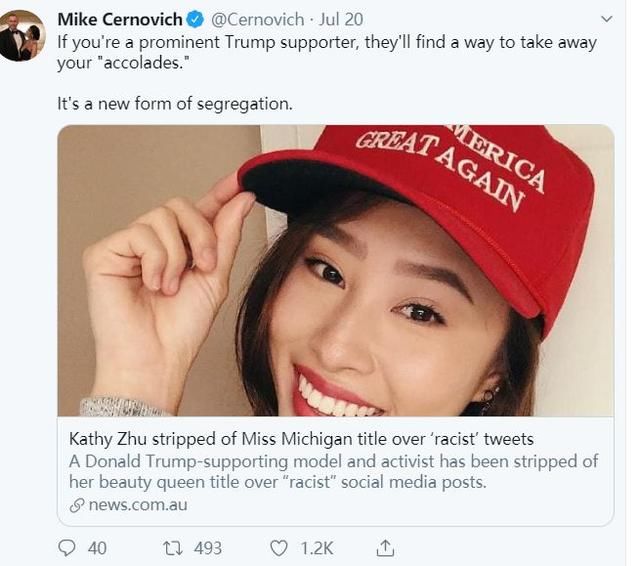Click the 1.2K likes count
The image size is (640, 566).
(x=318, y=548)
